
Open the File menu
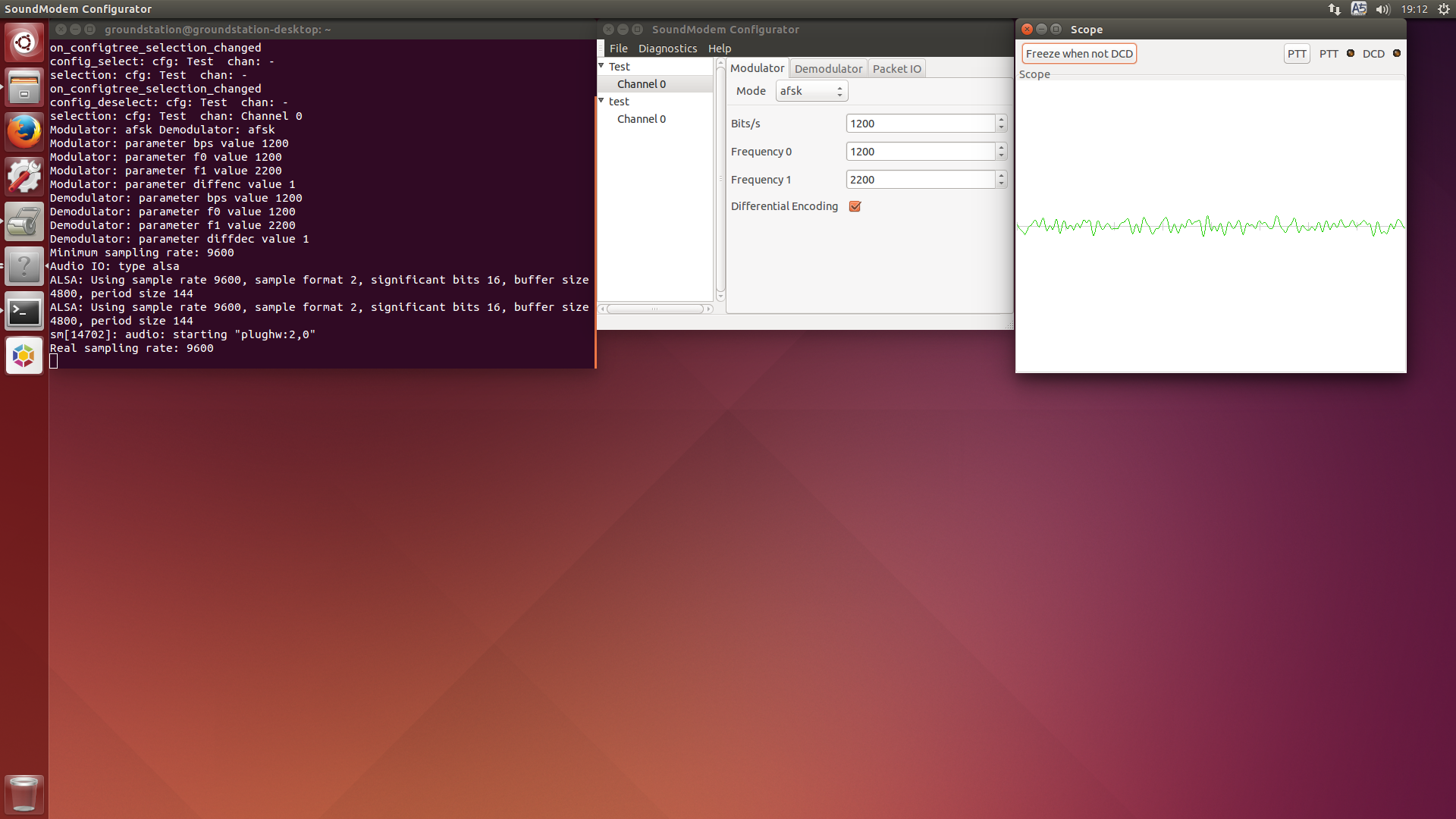[x=619, y=49]
